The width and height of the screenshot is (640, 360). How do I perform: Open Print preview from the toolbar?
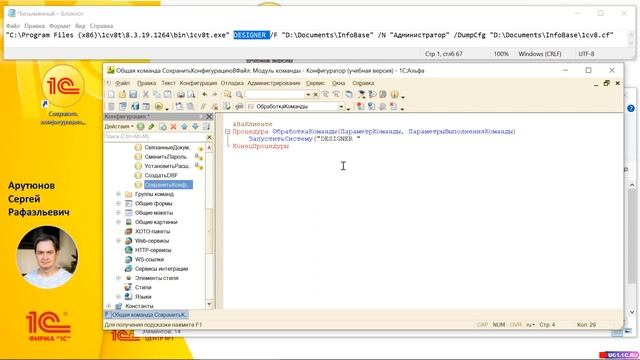click(191, 95)
